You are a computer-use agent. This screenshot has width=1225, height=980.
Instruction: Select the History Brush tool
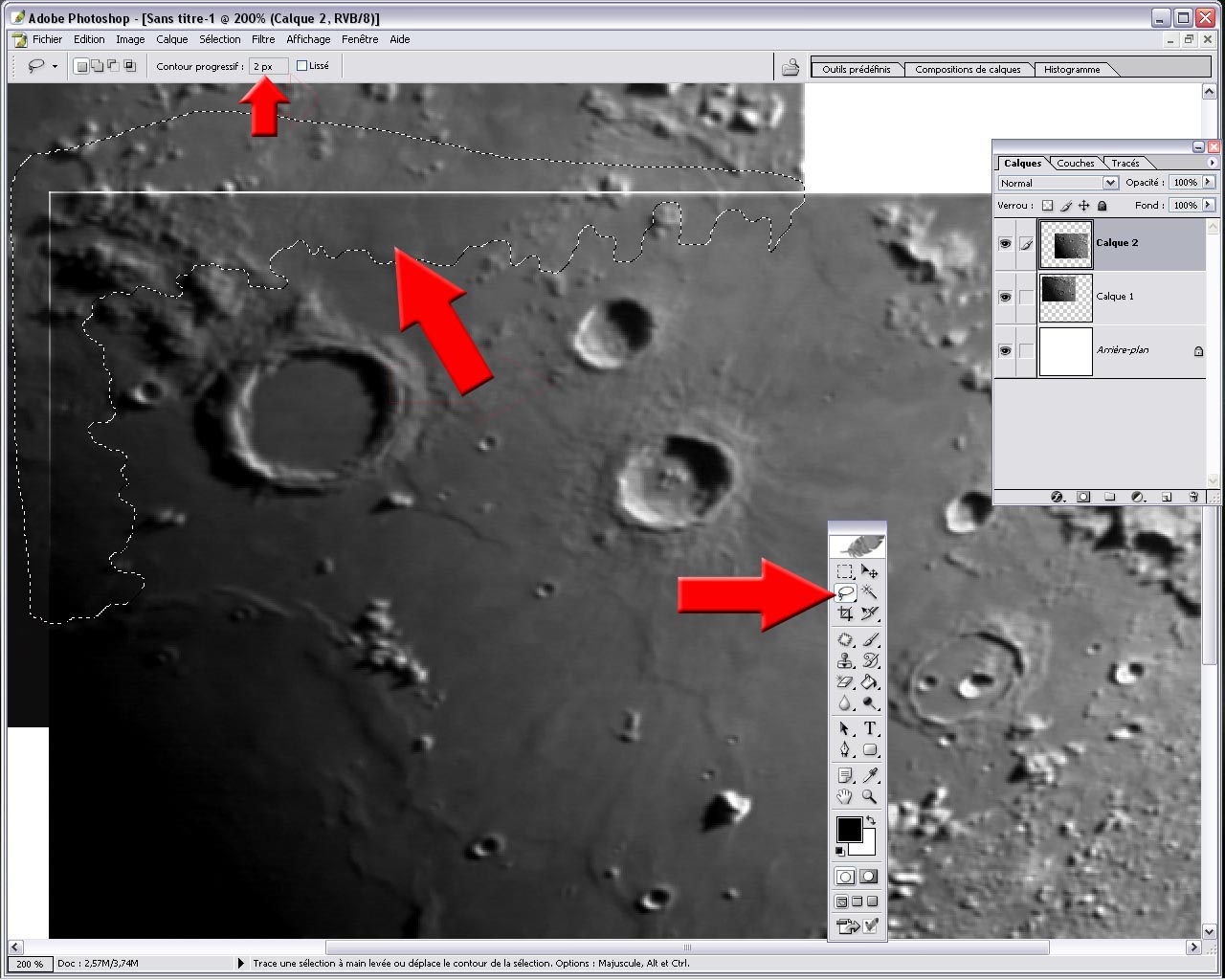tap(869, 660)
